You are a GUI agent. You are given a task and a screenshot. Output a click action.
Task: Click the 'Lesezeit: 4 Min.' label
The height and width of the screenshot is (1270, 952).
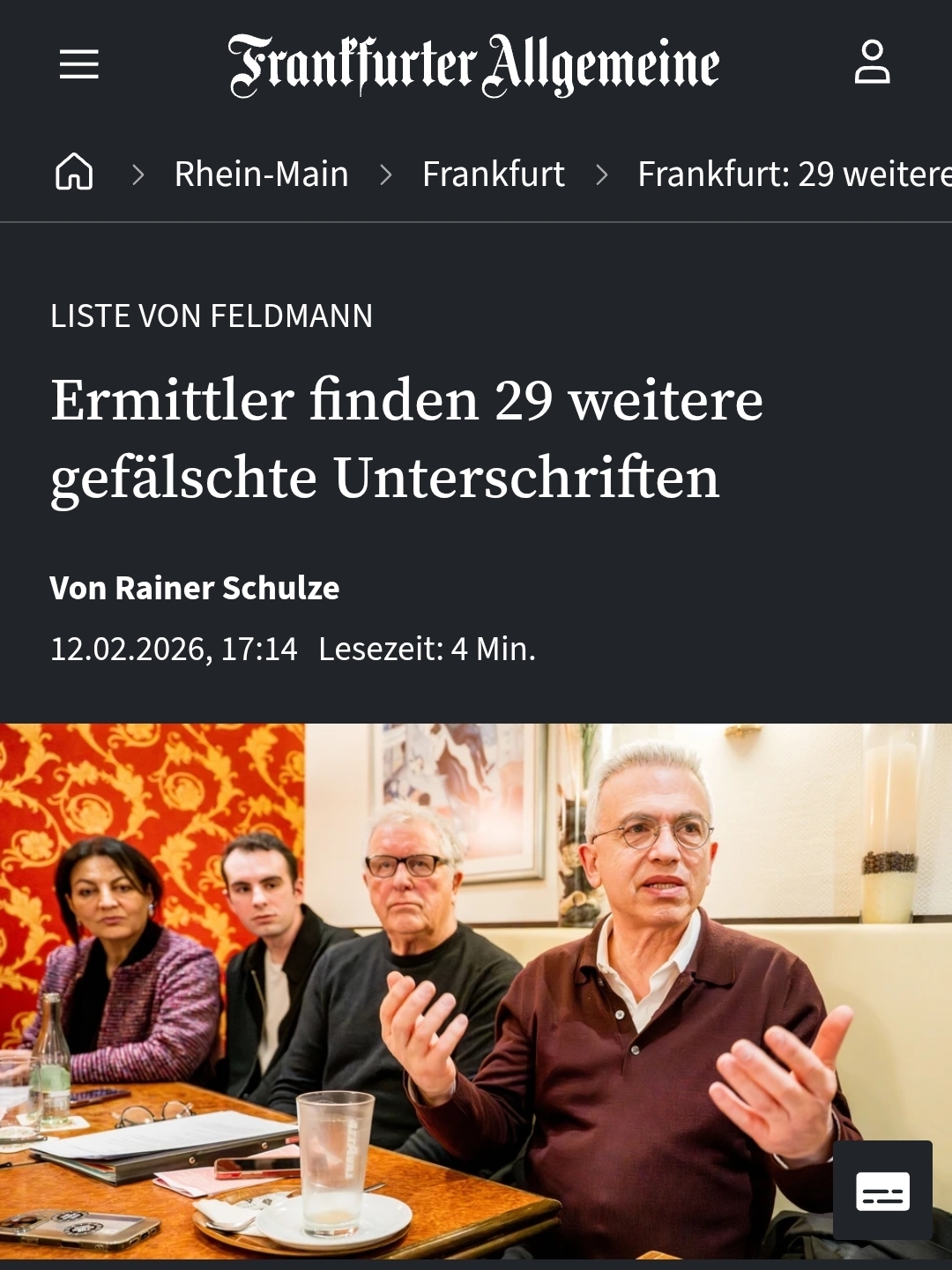tap(428, 649)
